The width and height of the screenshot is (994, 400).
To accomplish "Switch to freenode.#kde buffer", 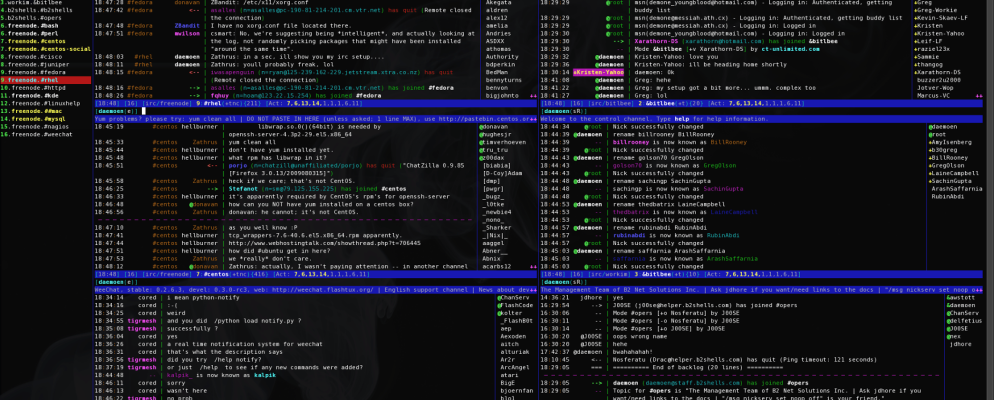I will [31, 95].
